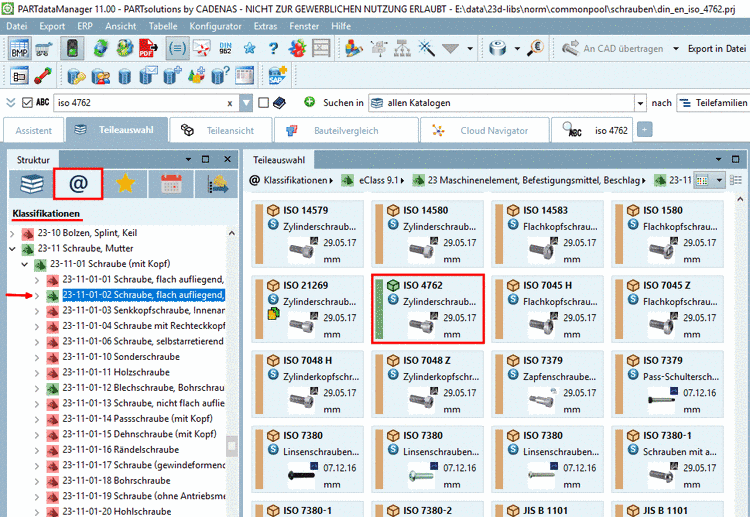Click the DIN 962 toolbar icon
This screenshot has height=517, width=750.
[x=225, y=49]
